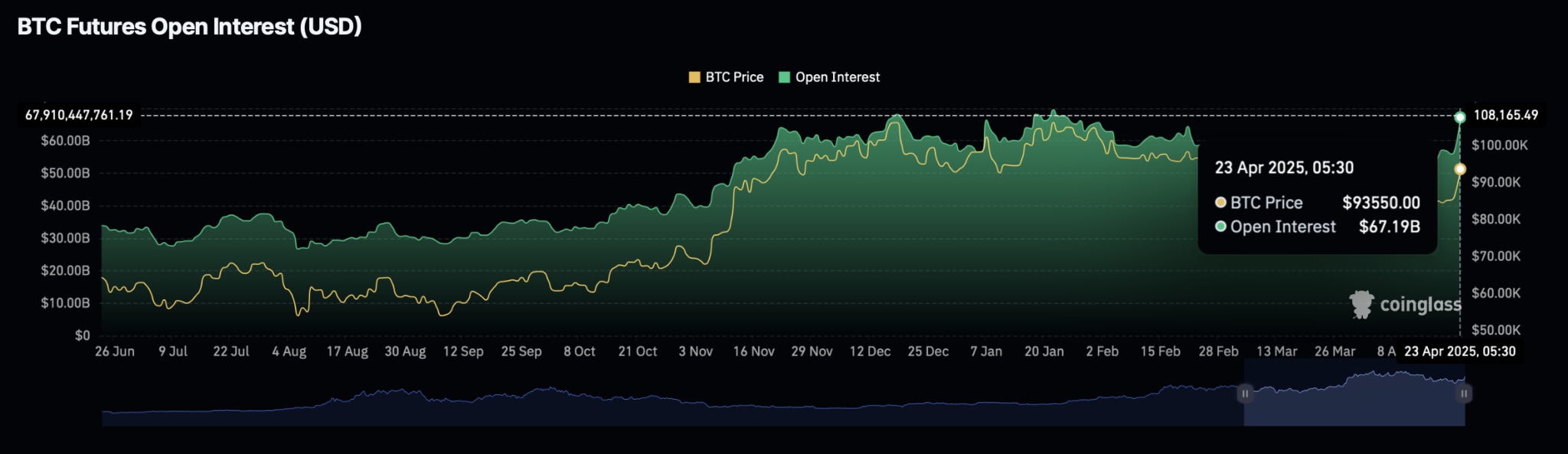Click the 108,165.49 price axis label
The width and height of the screenshot is (1568, 454).
1505,115
